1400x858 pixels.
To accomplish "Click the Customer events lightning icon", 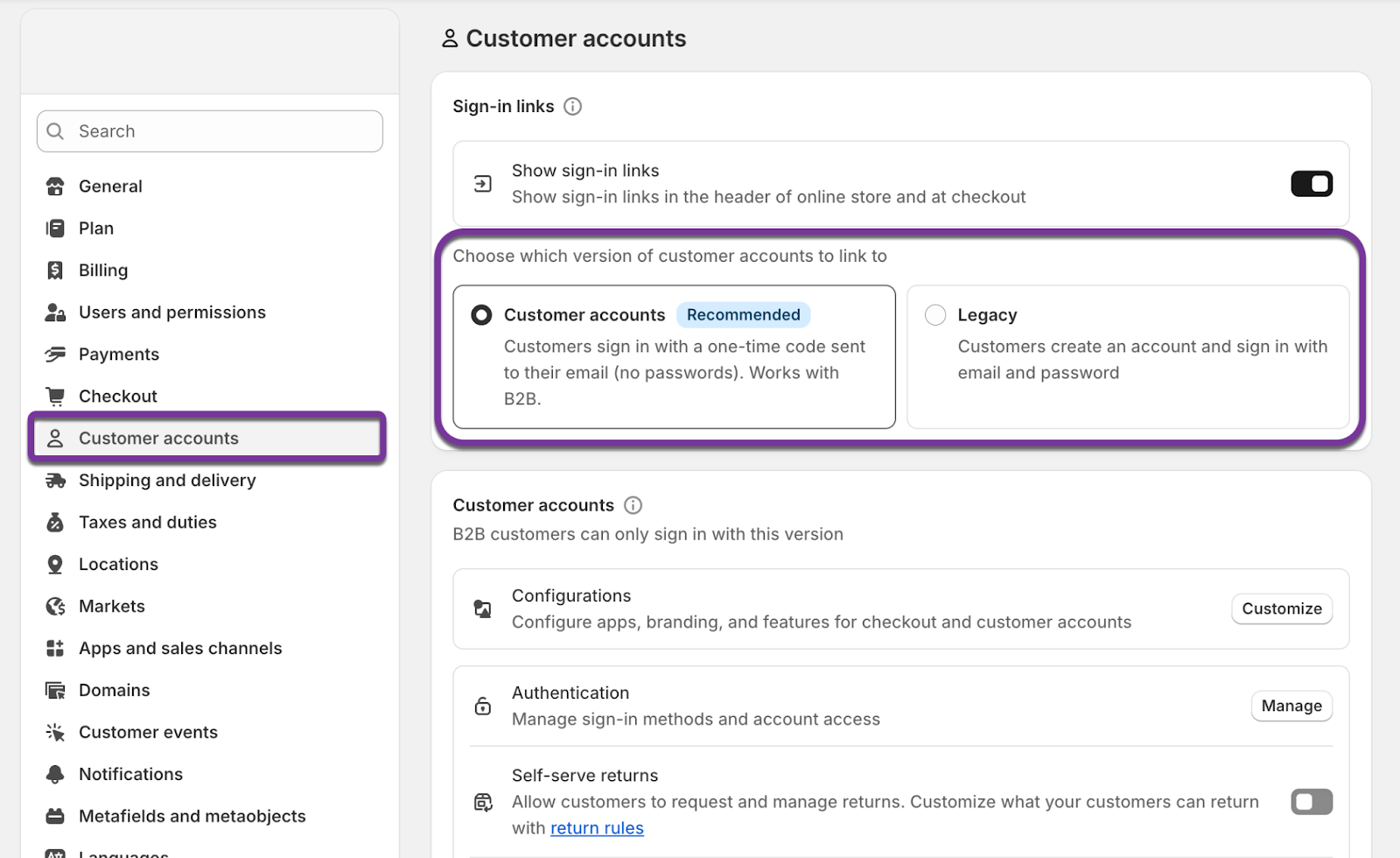I will tap(54, 732).
